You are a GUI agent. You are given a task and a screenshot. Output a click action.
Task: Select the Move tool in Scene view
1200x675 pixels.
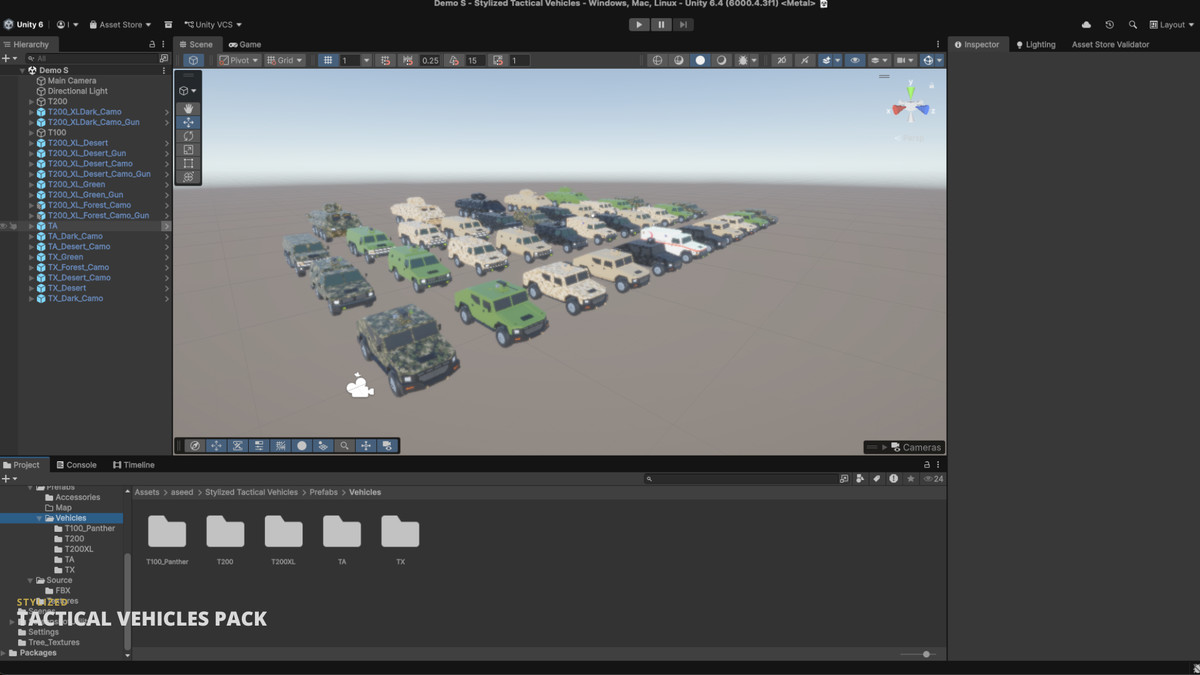click(188, 122)
